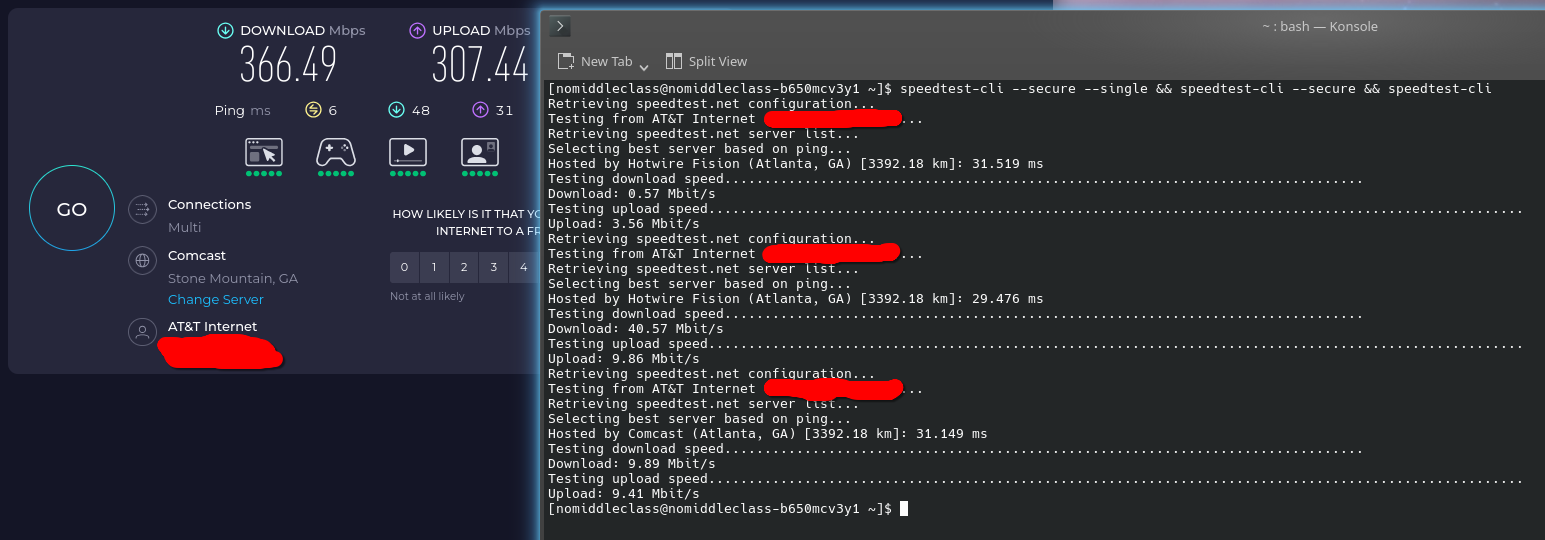Viewport: 1545px width, 540px height.
Task: Click the terminal prompt at the cursor
Action: point(904,509)
